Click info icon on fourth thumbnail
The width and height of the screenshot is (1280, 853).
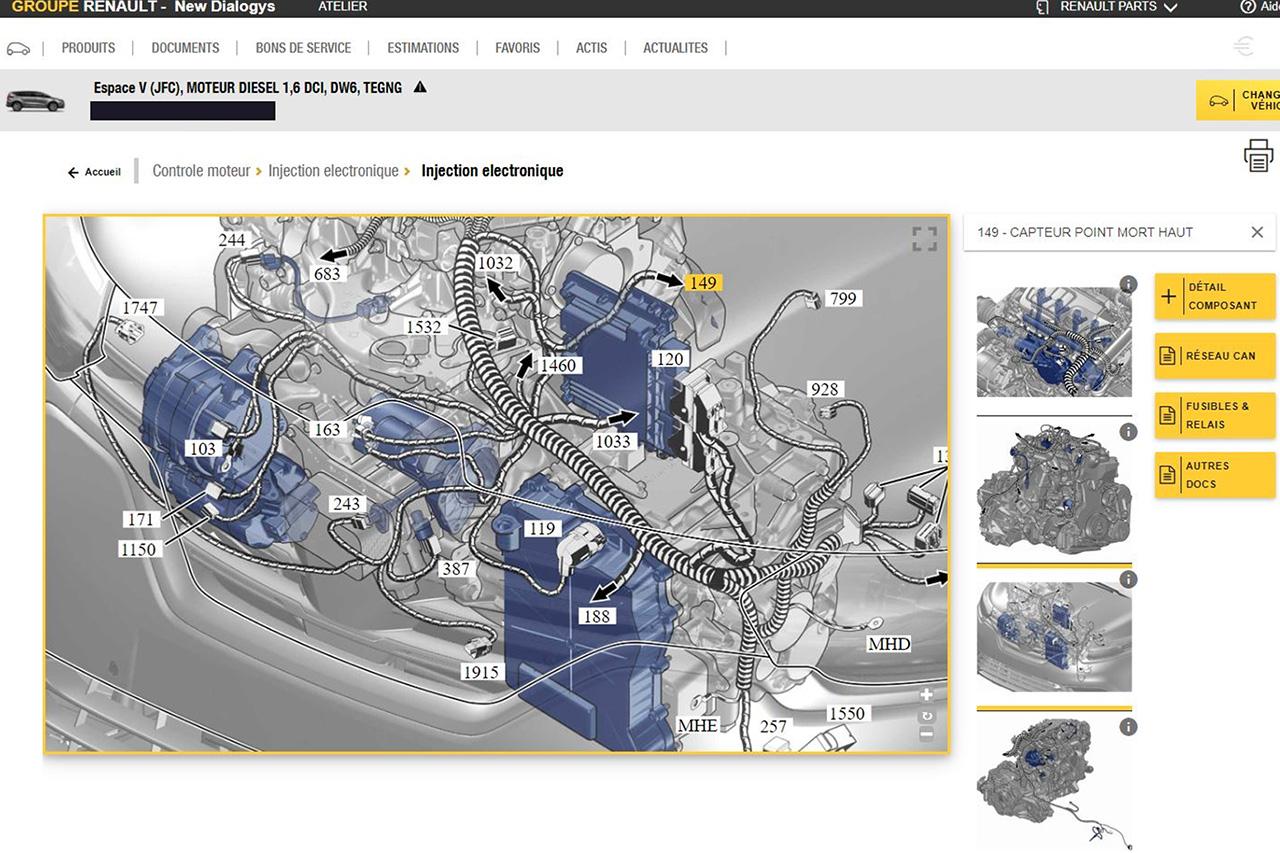[1128, 727]
